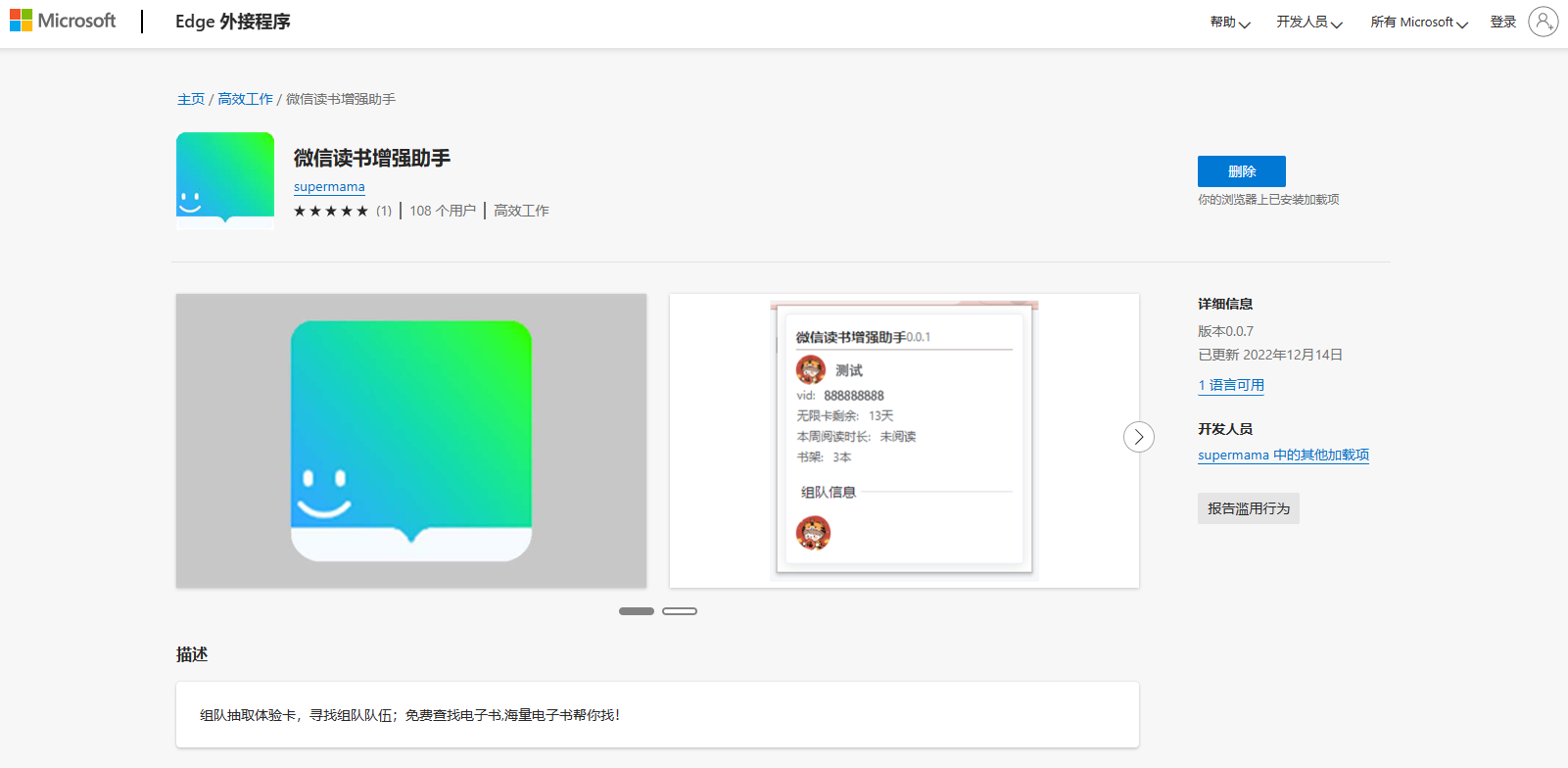The image size is (1568, 768).
Task: Click the 高效工作 category label next to users
Action: pos(521,211)
